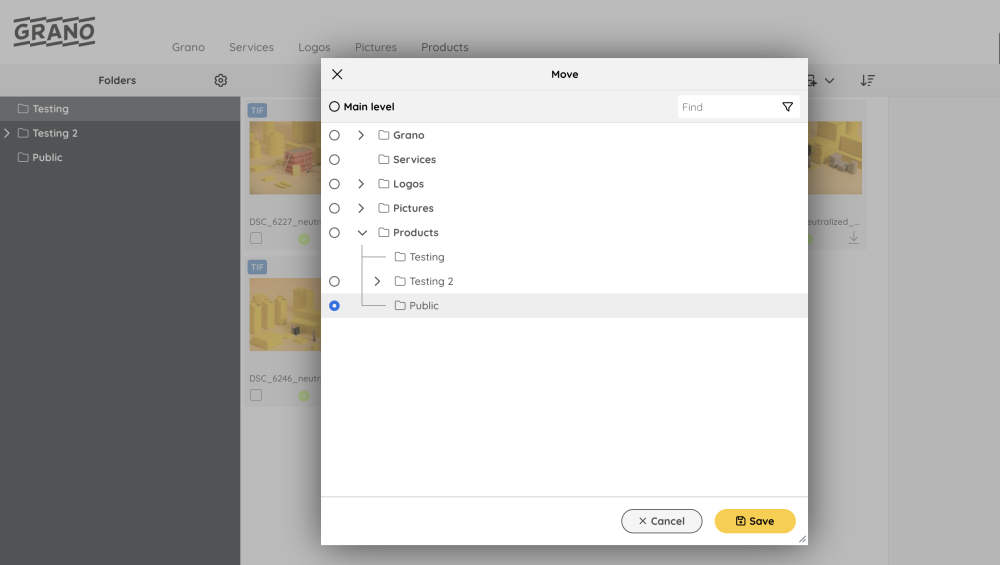Select the Grano folder radio button
The width and height of the screenshot is (1000, 565).
tap(334, 135)
